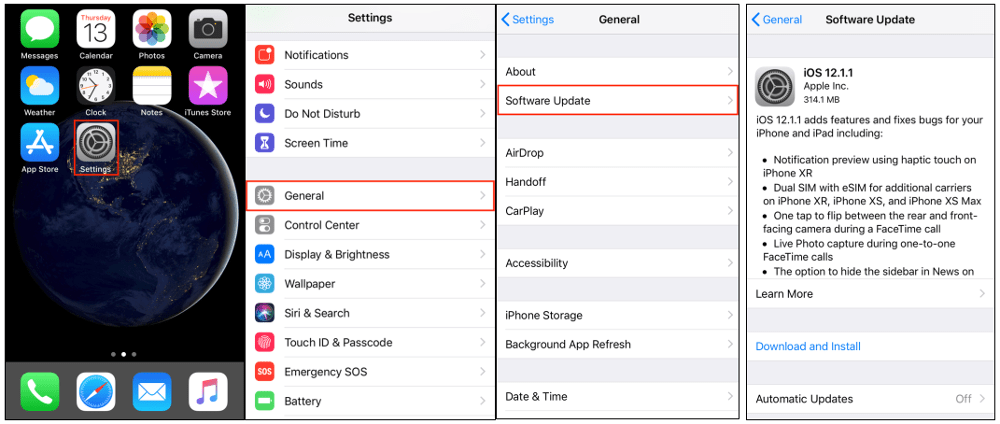Open Automatic Updates Off setting

[872, 398]
